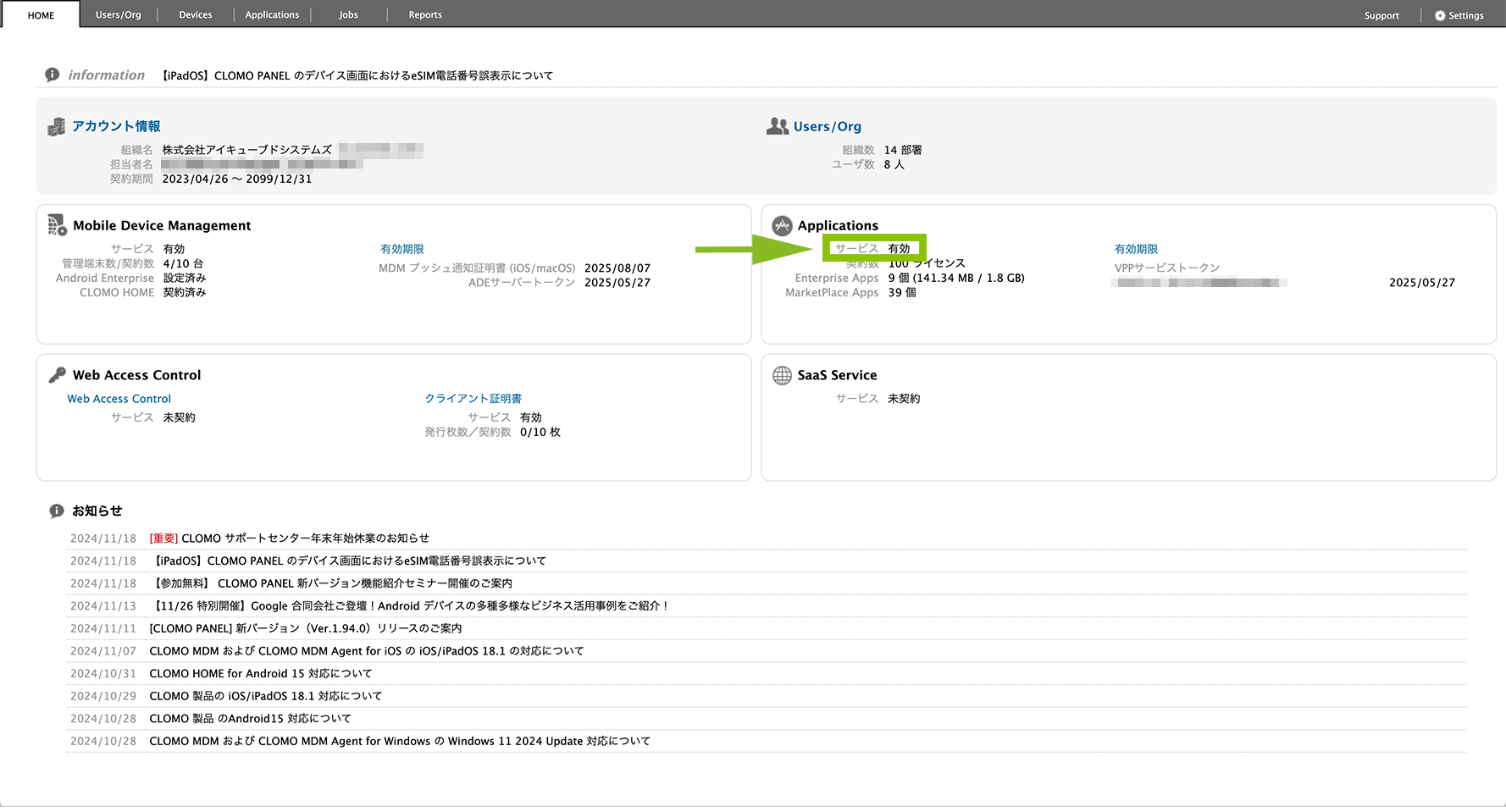1506x812 pixels.
Task: Open Windows 11 2024 Update notice
Action: [x=400, y=741]
